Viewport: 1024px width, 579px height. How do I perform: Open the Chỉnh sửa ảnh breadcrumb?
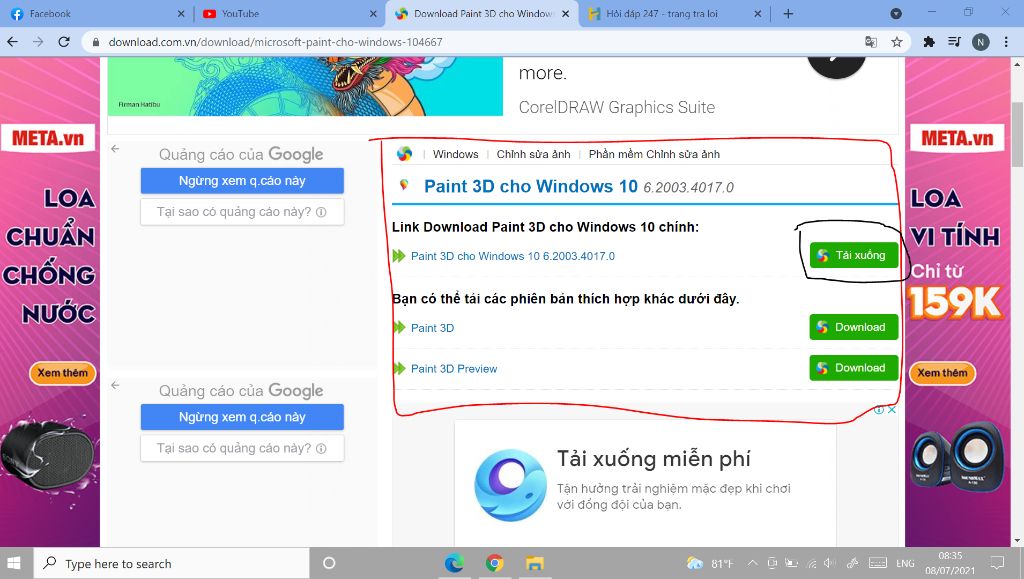(533, 154)
